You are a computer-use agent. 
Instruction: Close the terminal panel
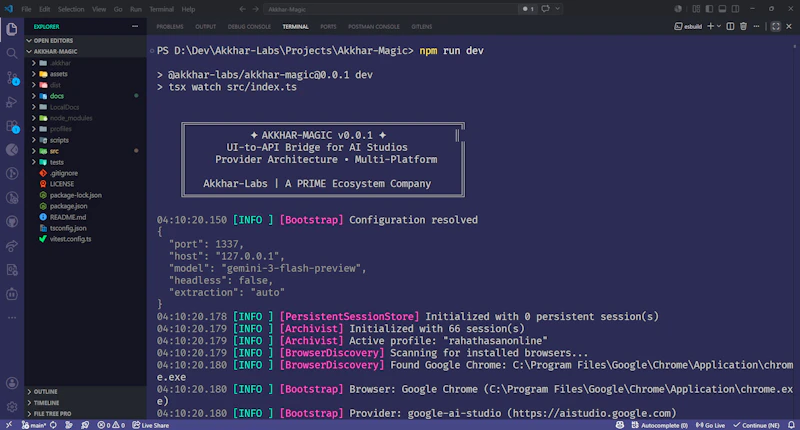coord(789,27)
